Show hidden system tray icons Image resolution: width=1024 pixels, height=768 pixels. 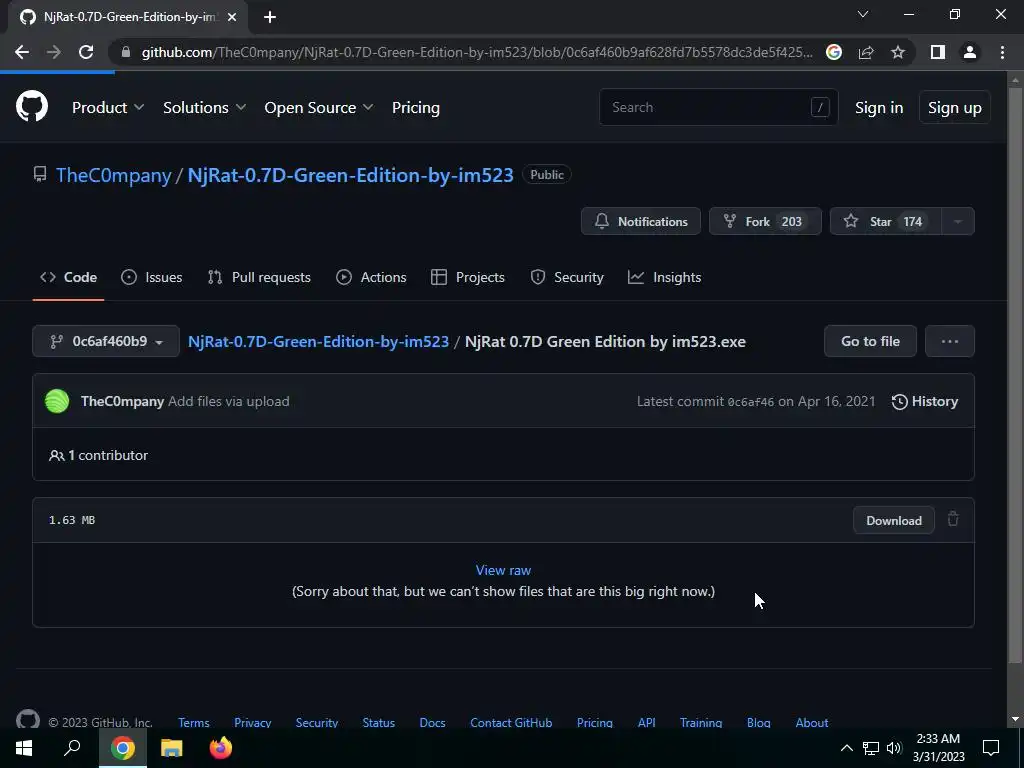[846, 748]
